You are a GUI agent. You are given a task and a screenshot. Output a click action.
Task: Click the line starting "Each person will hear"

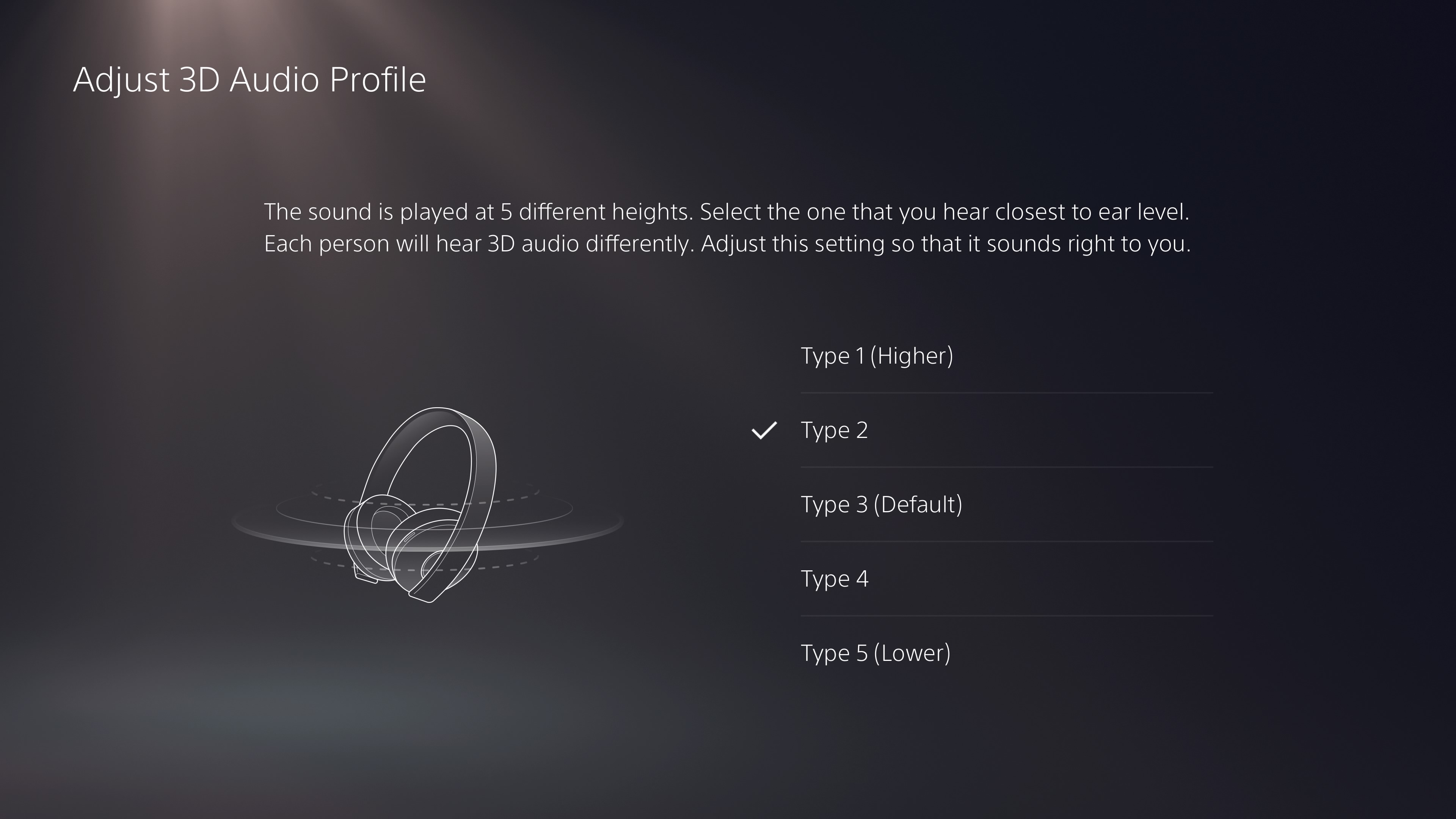pos(728,244)
